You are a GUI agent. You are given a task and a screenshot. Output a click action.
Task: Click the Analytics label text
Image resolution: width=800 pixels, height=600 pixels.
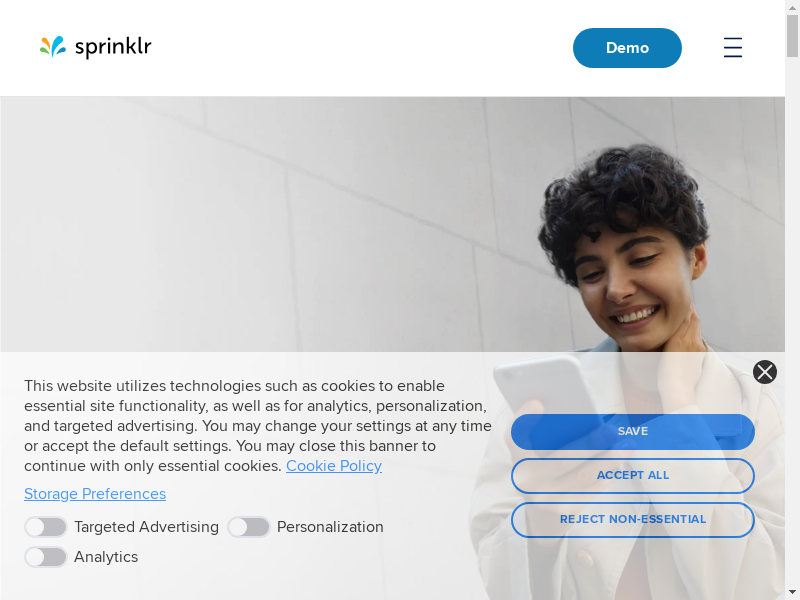pyautogui.click(x=106, y=557)
